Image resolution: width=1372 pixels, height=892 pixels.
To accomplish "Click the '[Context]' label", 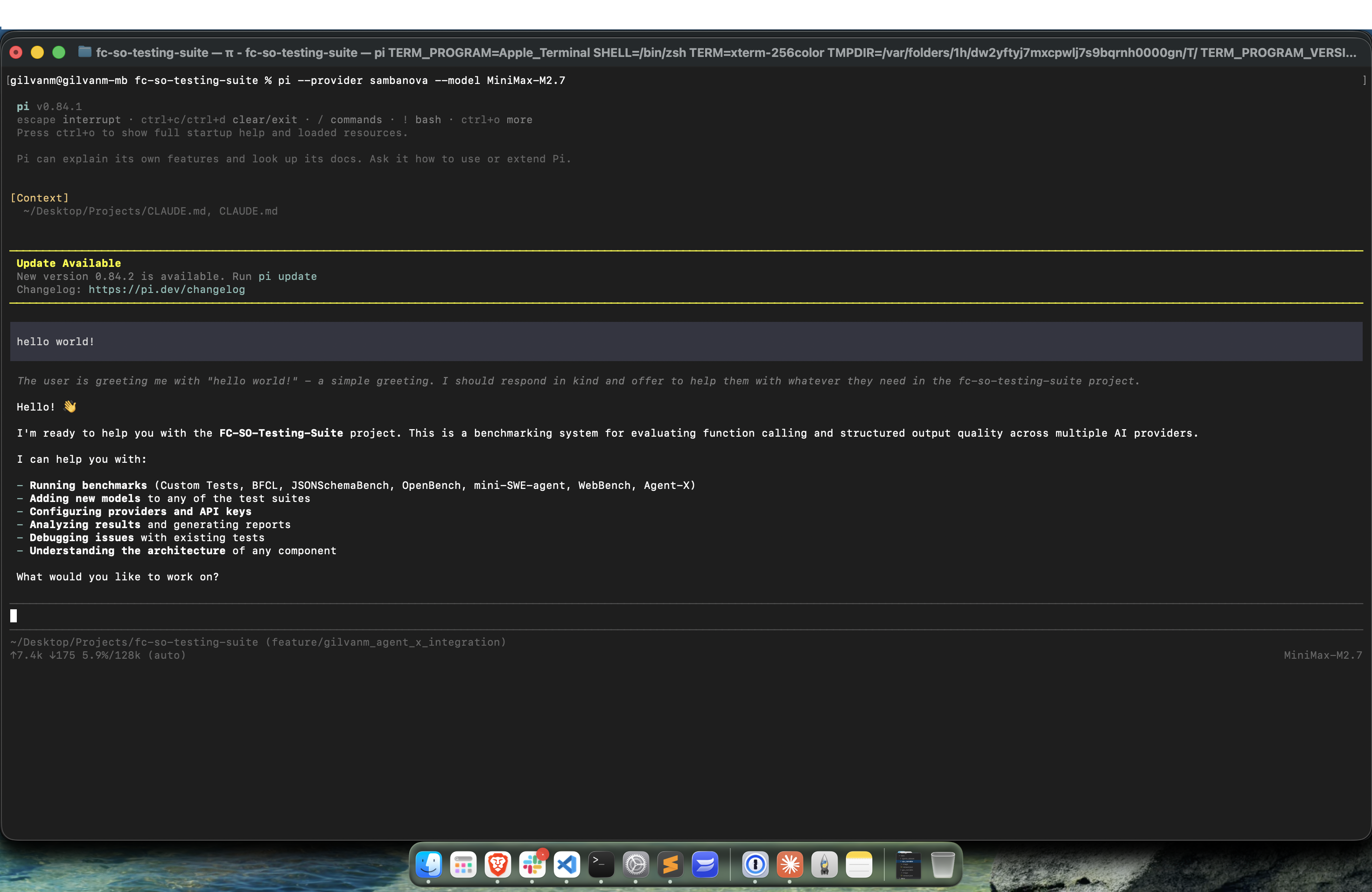I will click(39, 198).
